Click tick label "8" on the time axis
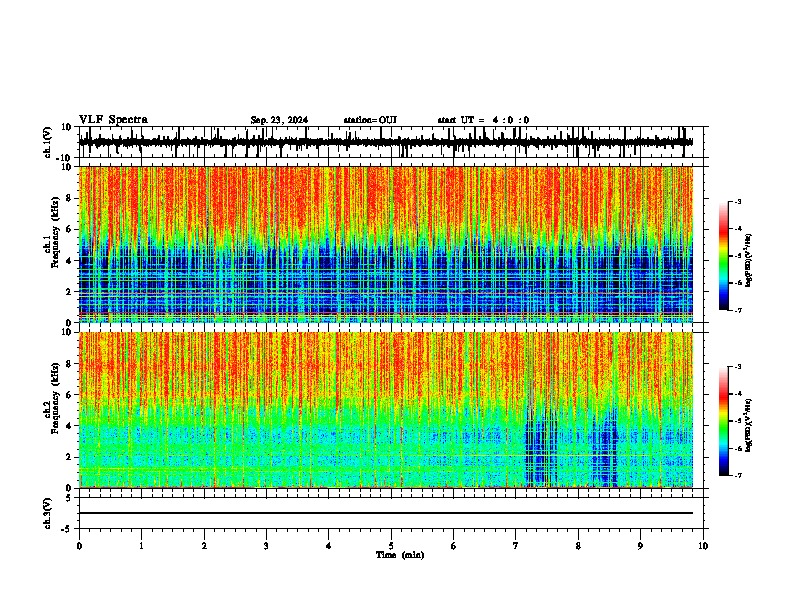 578,546
